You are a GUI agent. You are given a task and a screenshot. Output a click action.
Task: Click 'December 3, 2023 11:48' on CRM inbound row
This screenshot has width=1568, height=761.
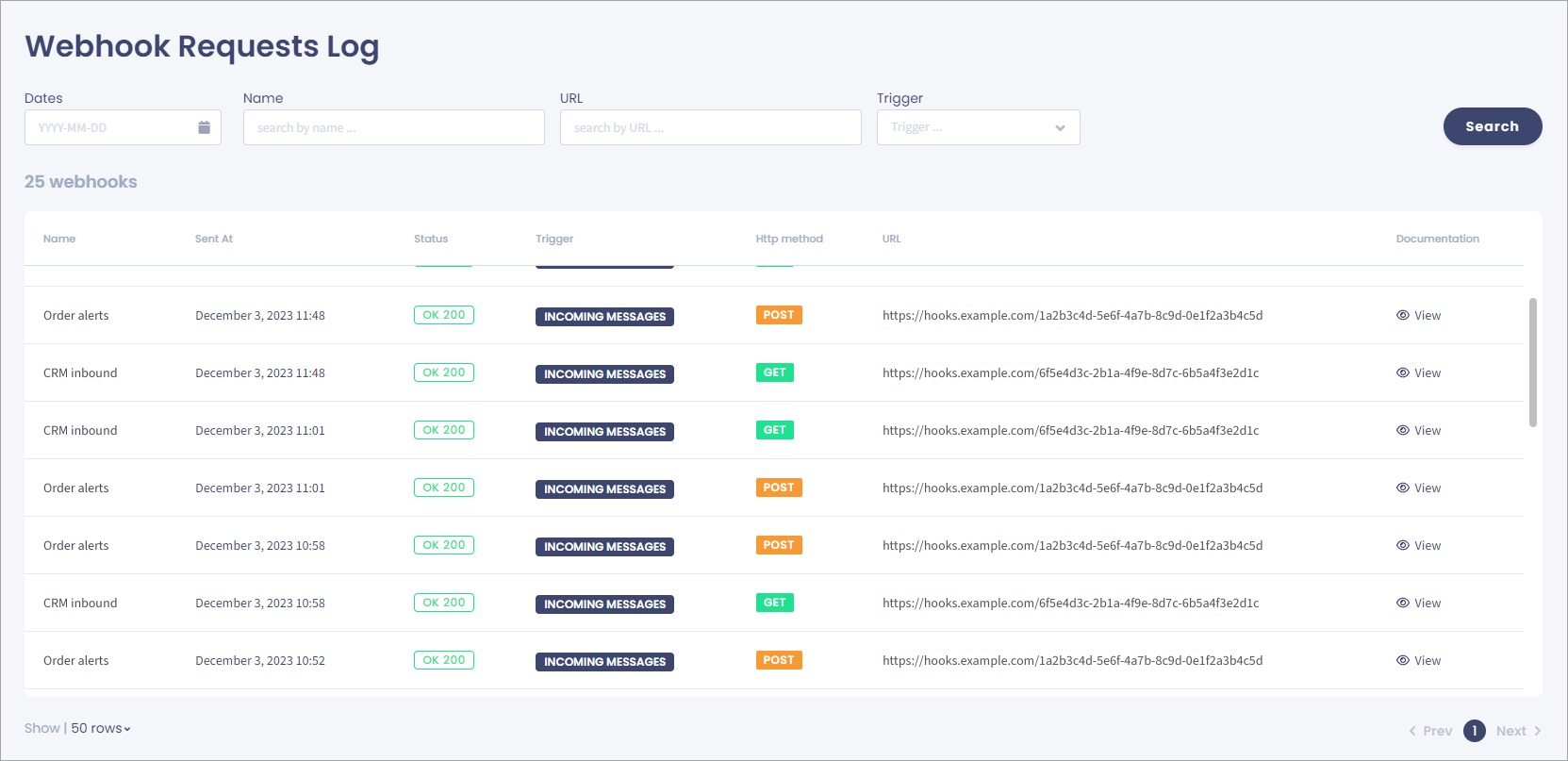pyautogui.click(x=260, y=373)
